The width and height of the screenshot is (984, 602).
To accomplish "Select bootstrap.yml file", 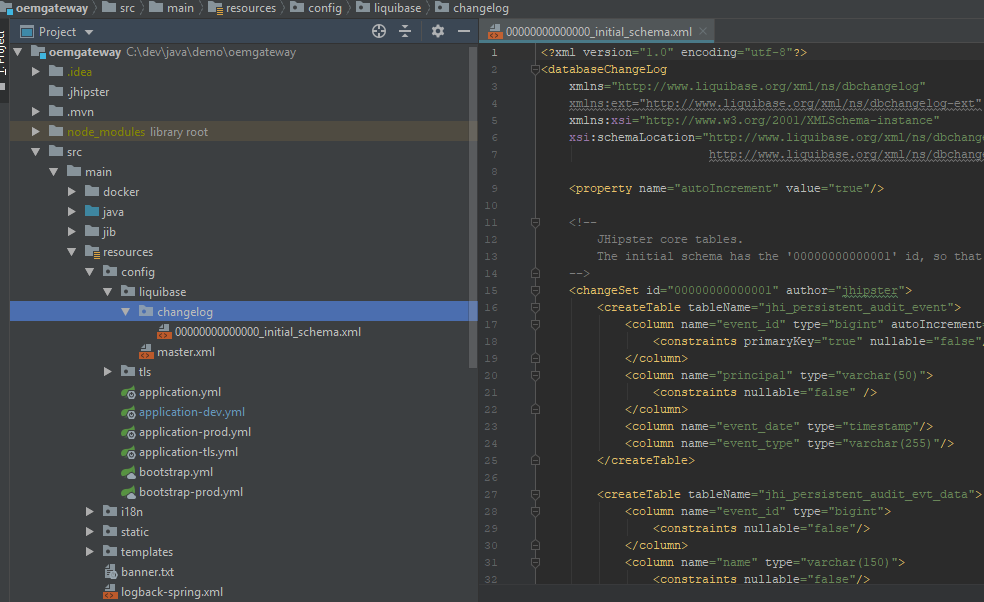I will pos(176,472).
